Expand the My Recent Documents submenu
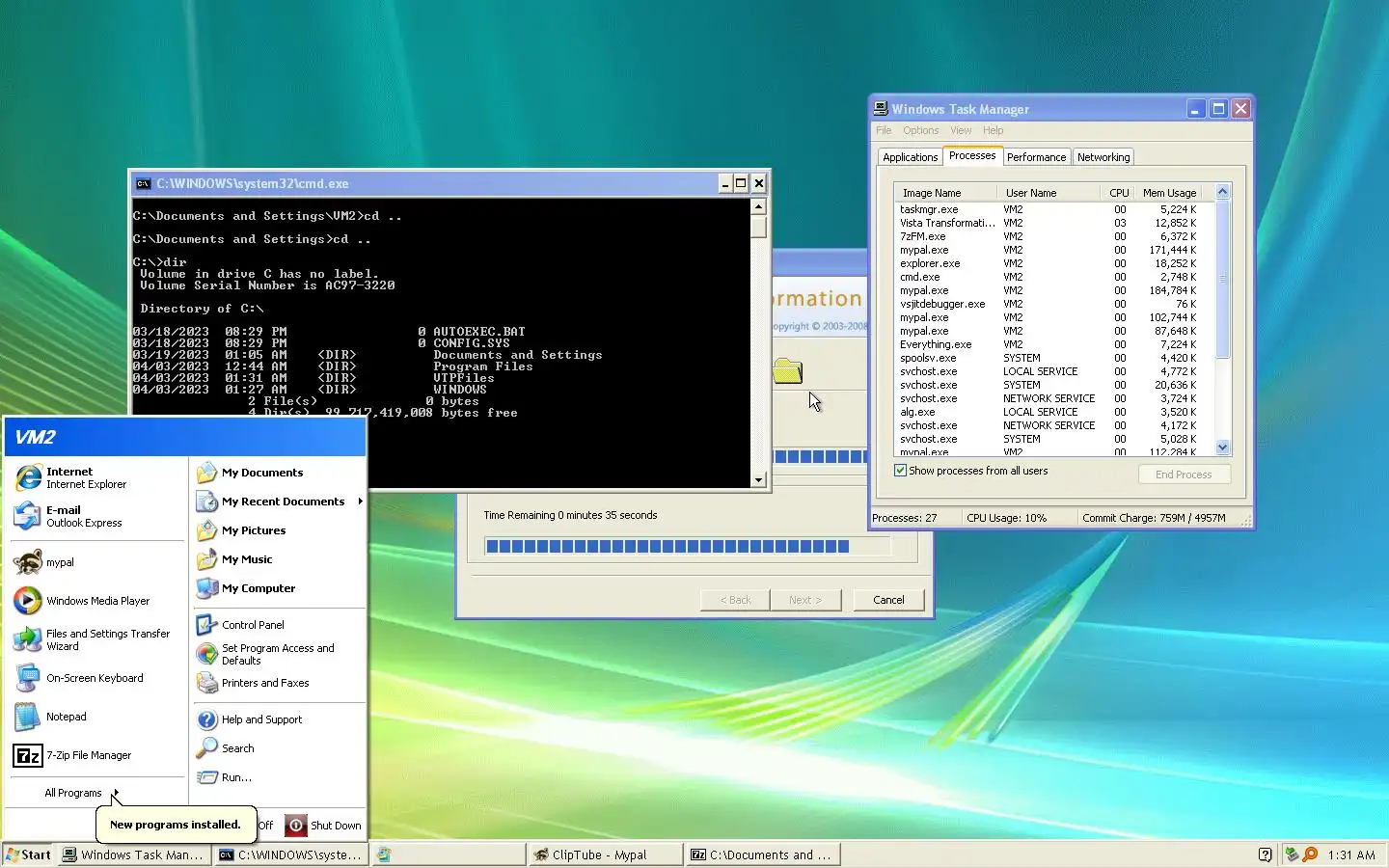Viewport: 1389px width, 868px height. point(279,502)
